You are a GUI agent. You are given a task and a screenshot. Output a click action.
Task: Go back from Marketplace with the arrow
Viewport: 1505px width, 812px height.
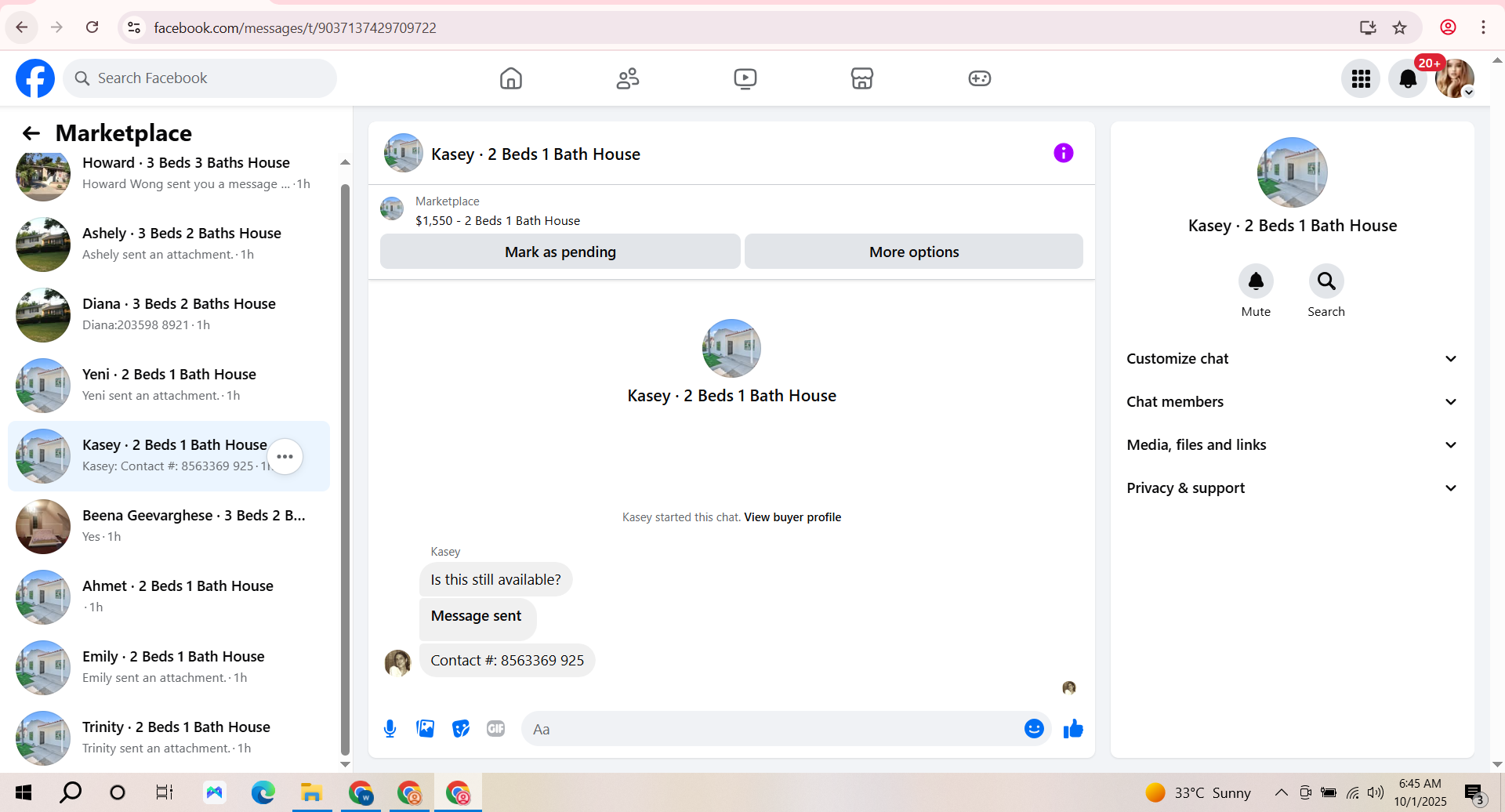[31, 133]
